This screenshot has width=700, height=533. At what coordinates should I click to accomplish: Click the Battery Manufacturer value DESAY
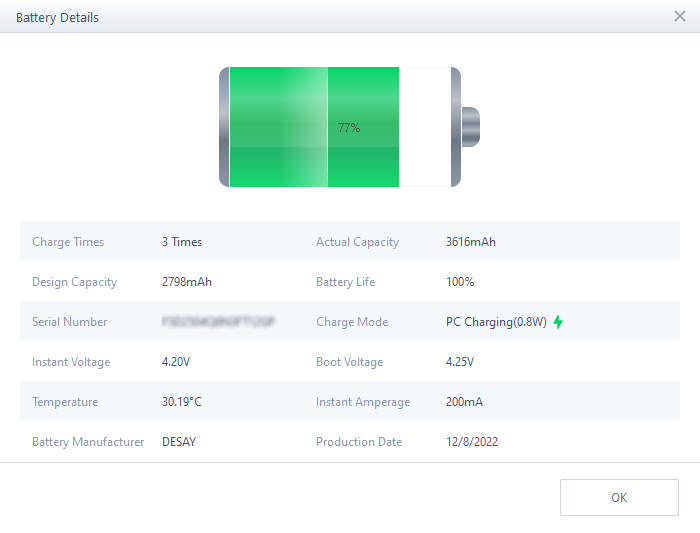pyautogui.click(x=179, y=442)
